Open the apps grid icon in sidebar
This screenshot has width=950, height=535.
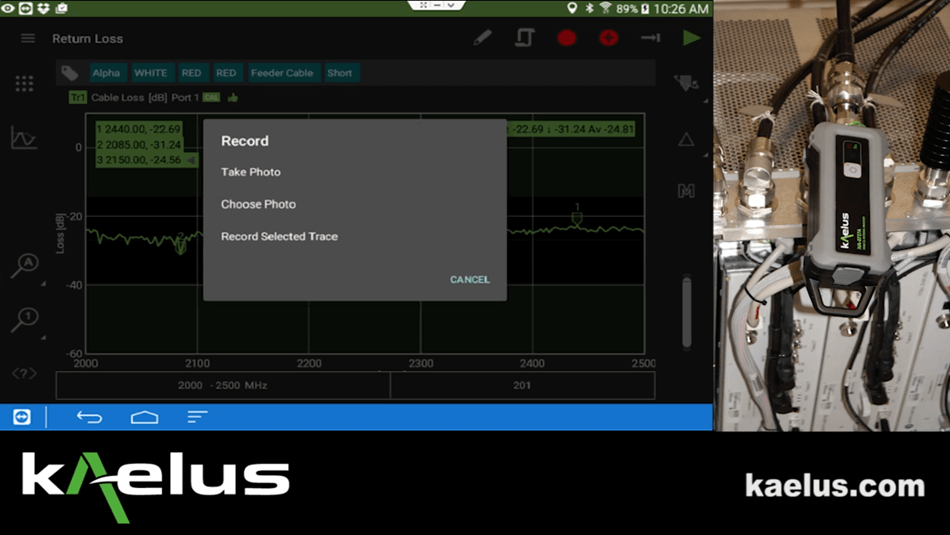(x=24, y=84)
